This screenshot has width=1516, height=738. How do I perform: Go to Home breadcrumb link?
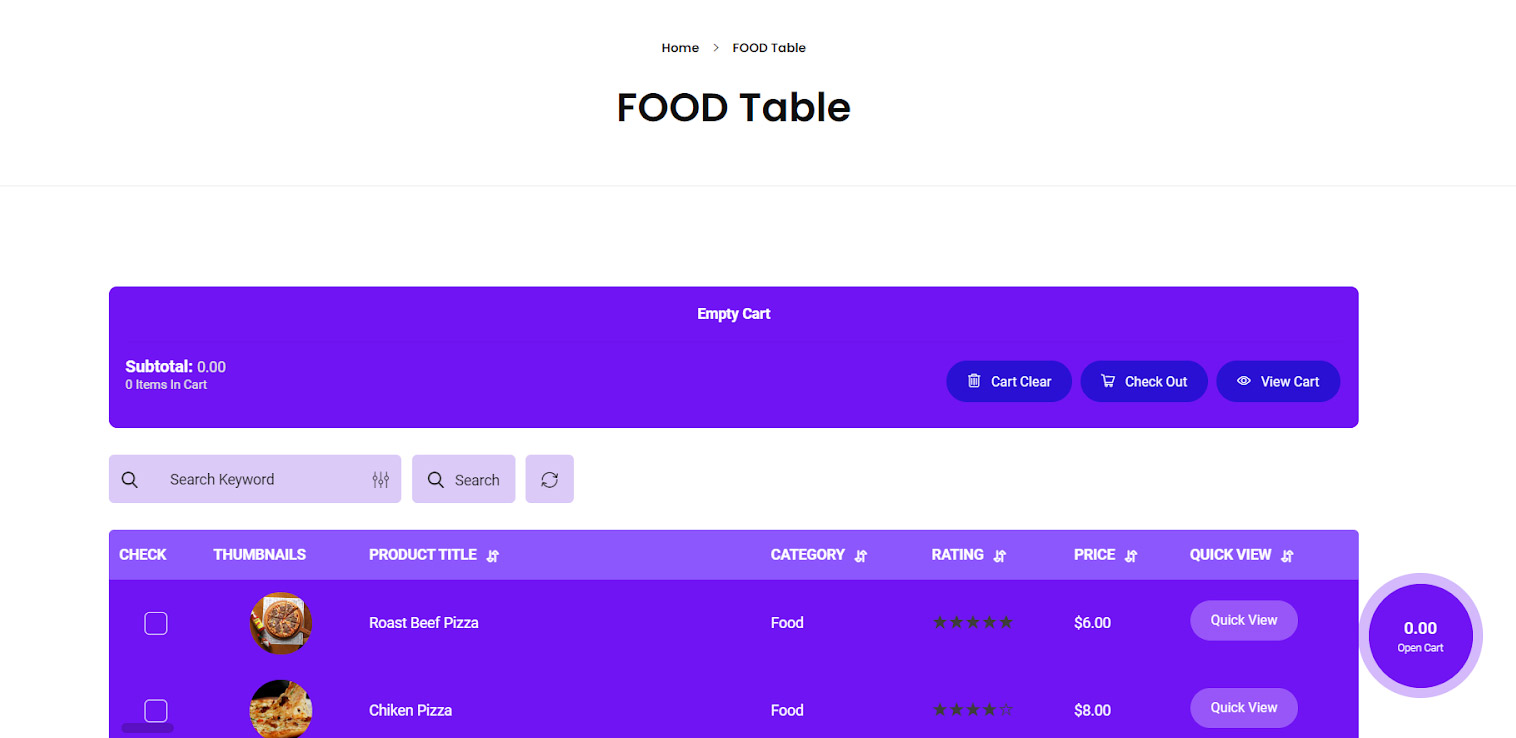point(680,48)
